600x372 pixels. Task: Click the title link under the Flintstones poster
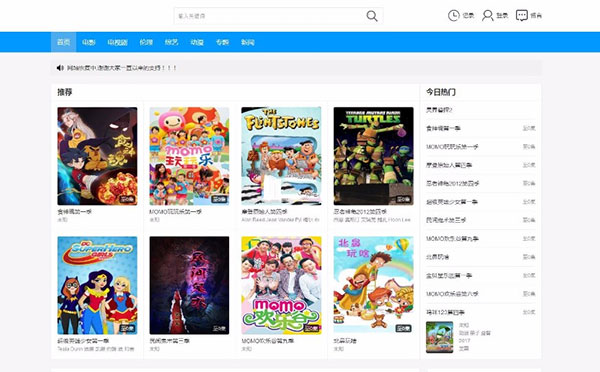coord(264,212)
